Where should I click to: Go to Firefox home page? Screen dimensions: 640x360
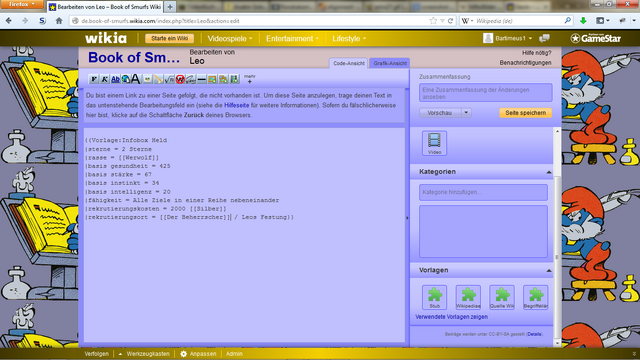tap(59, 21)
